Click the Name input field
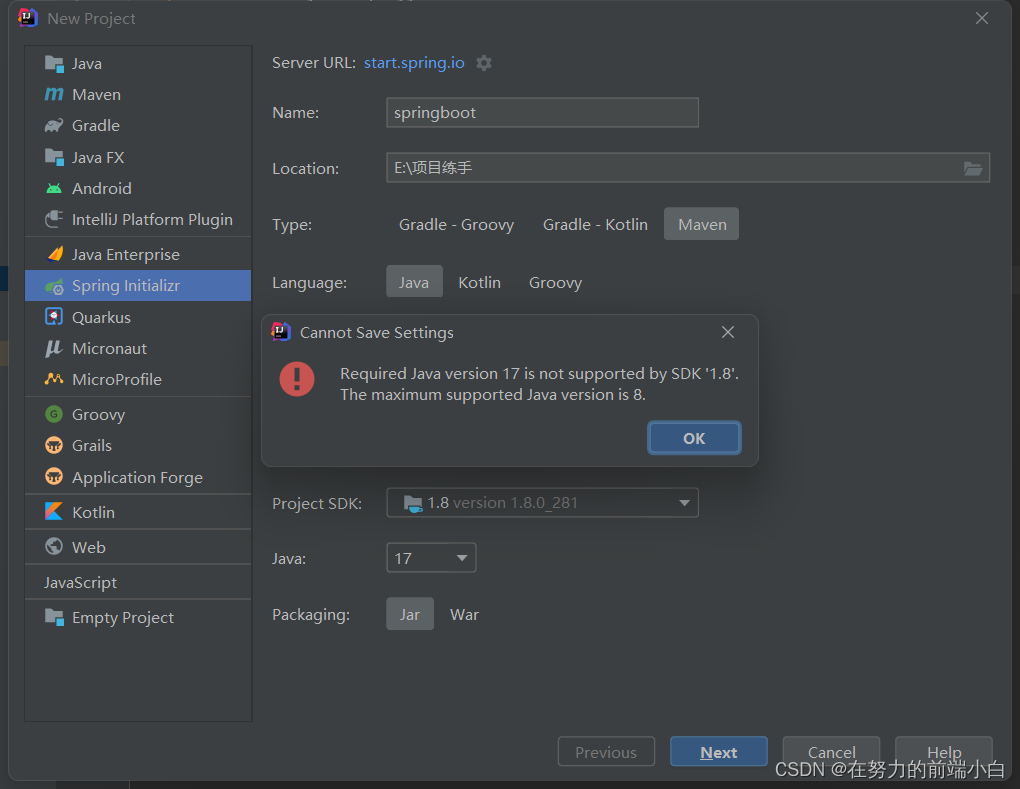Viewport: 1020px width, 789px height. coord(542,113)
